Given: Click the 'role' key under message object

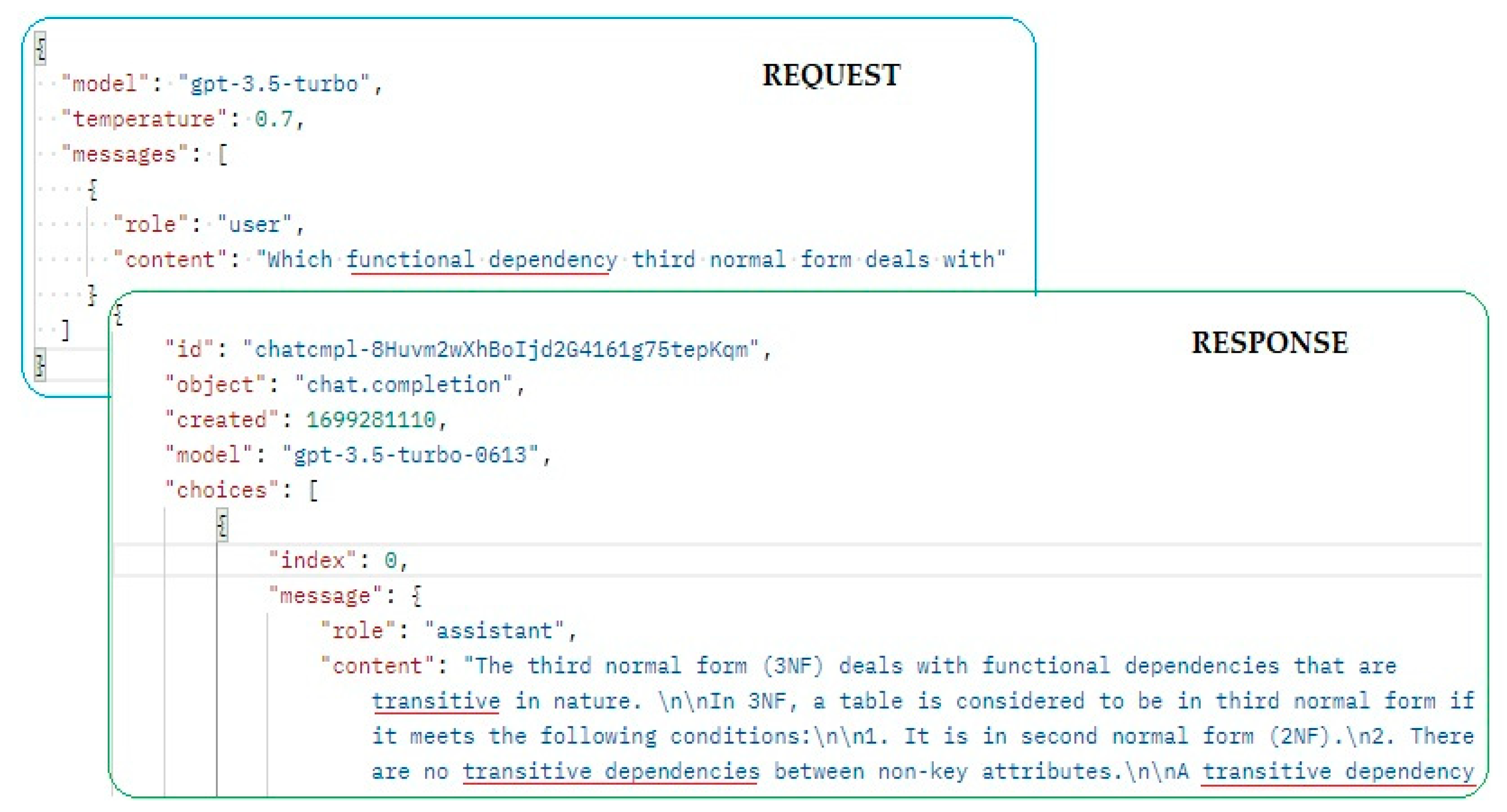Looking at the screenshot, I should click(310, 633).
